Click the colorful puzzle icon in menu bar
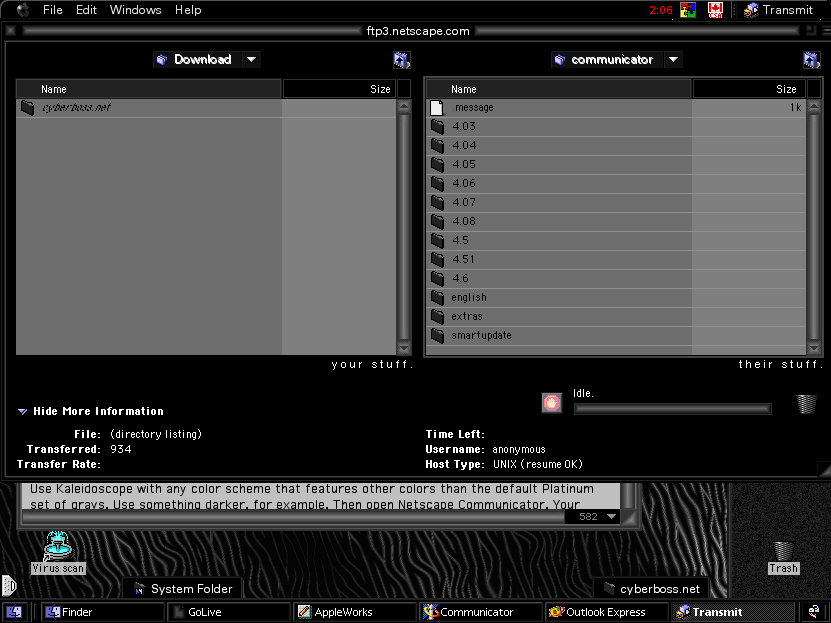Image resolution: width=831 pixels, height=623 pixels. [688, 10]
